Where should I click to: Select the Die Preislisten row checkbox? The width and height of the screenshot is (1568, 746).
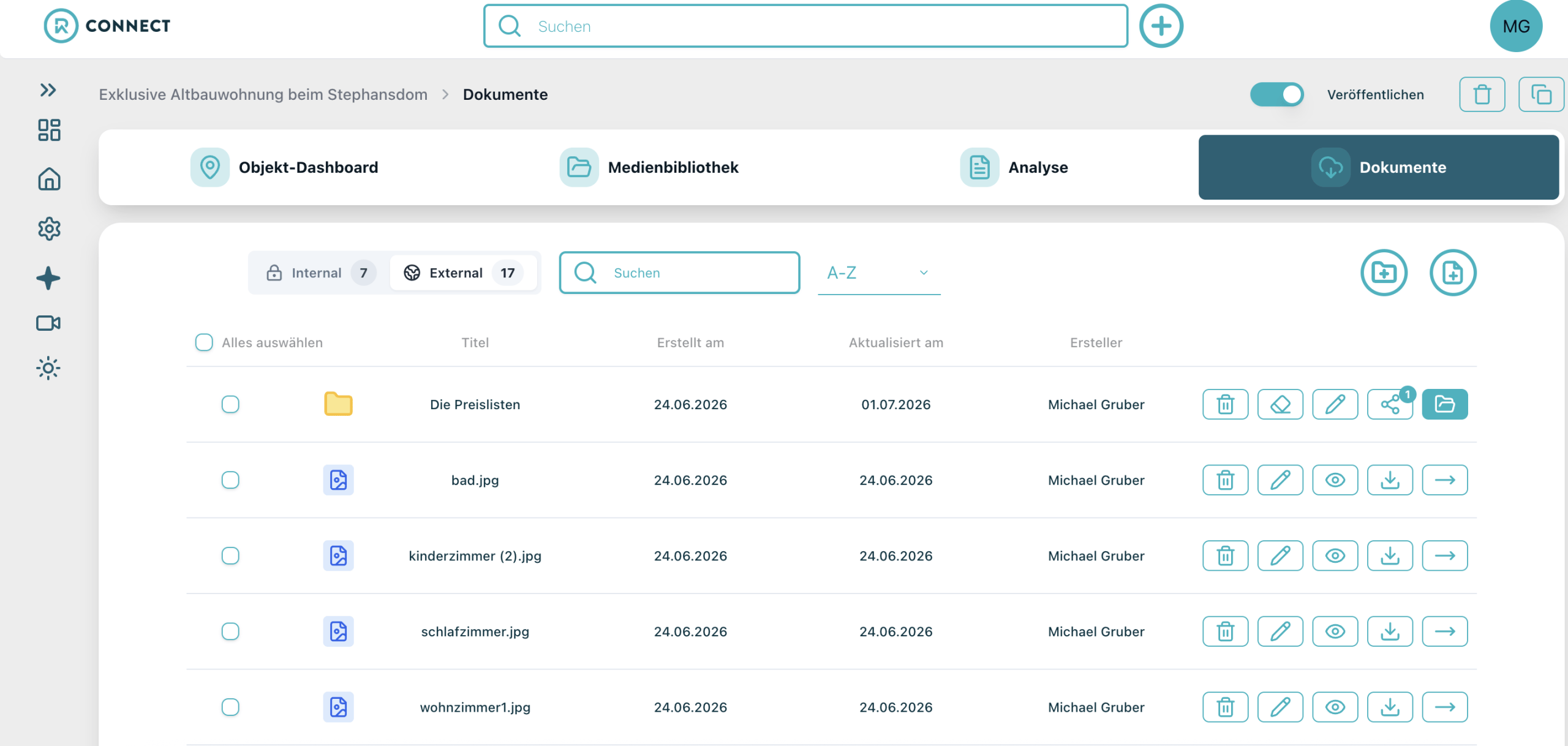[230, 404]
